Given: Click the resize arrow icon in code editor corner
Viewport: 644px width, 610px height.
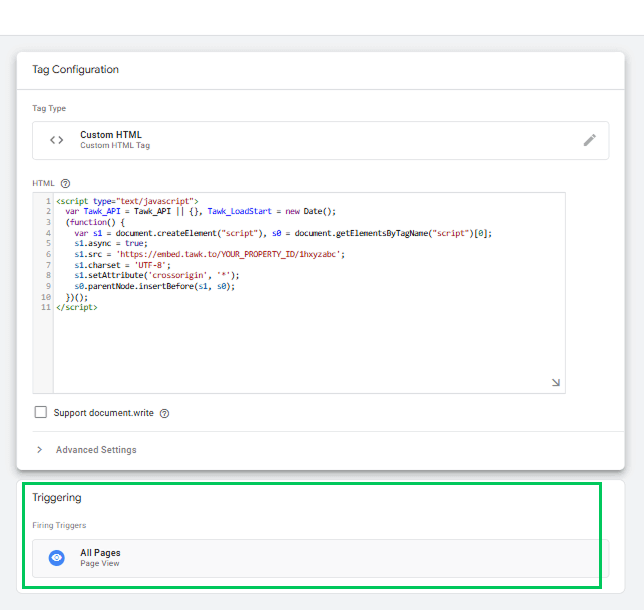Looking at the screenshot, I should (x=556, y=382).
